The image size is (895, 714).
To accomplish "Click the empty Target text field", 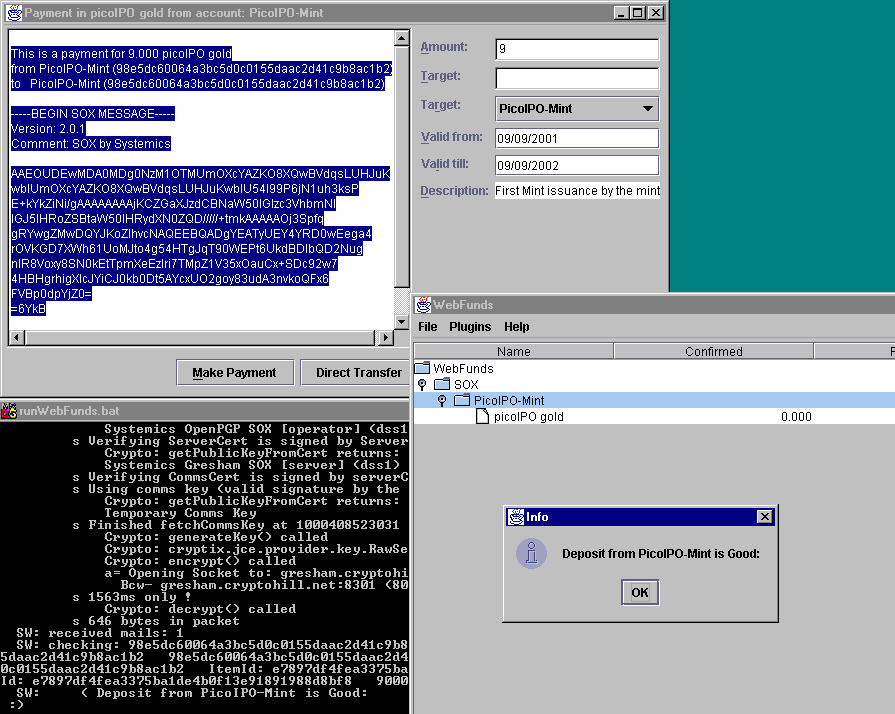I will point(577,78).
